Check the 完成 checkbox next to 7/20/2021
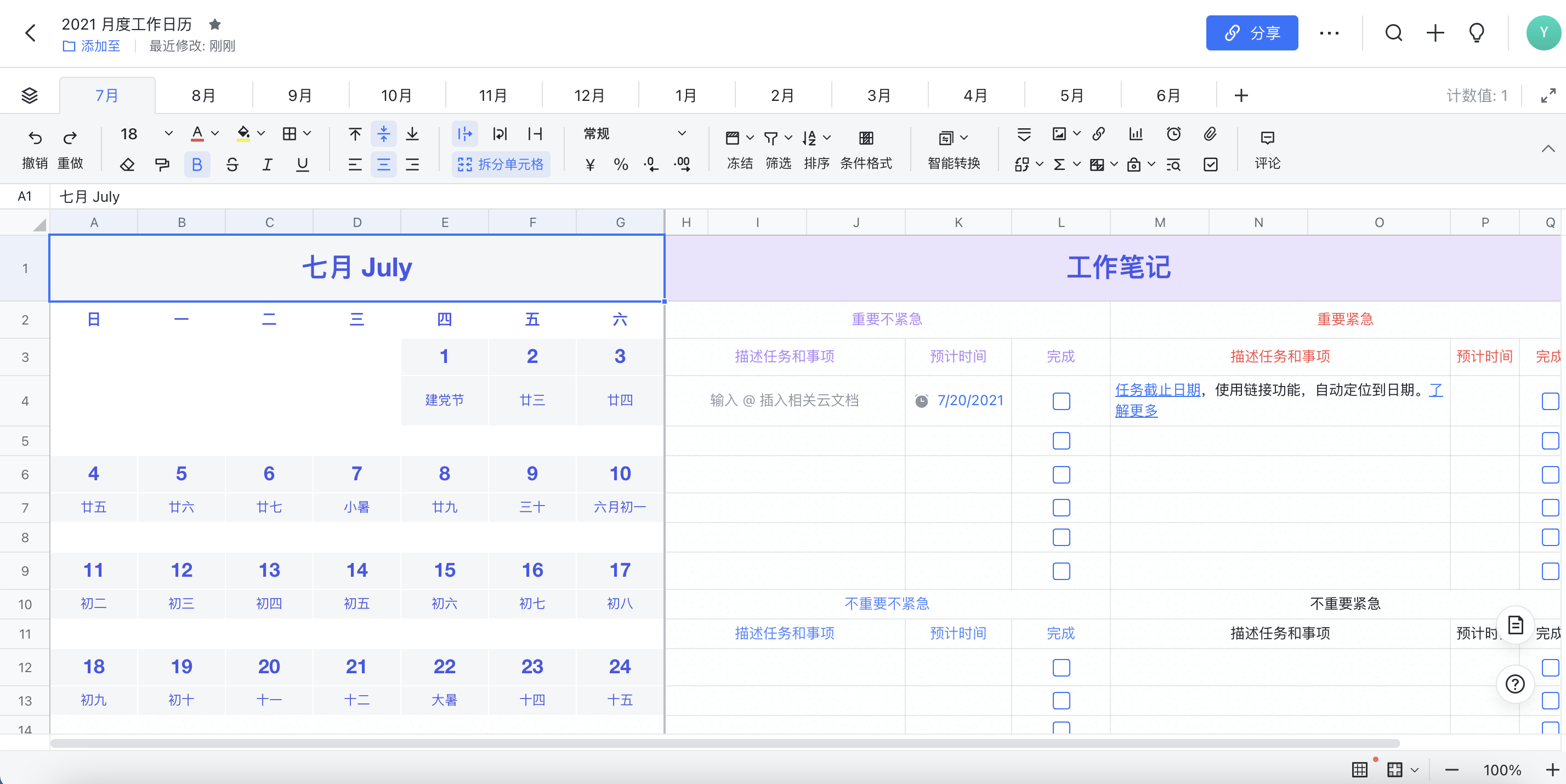1566x784 pixels. tap(1061, 401)
